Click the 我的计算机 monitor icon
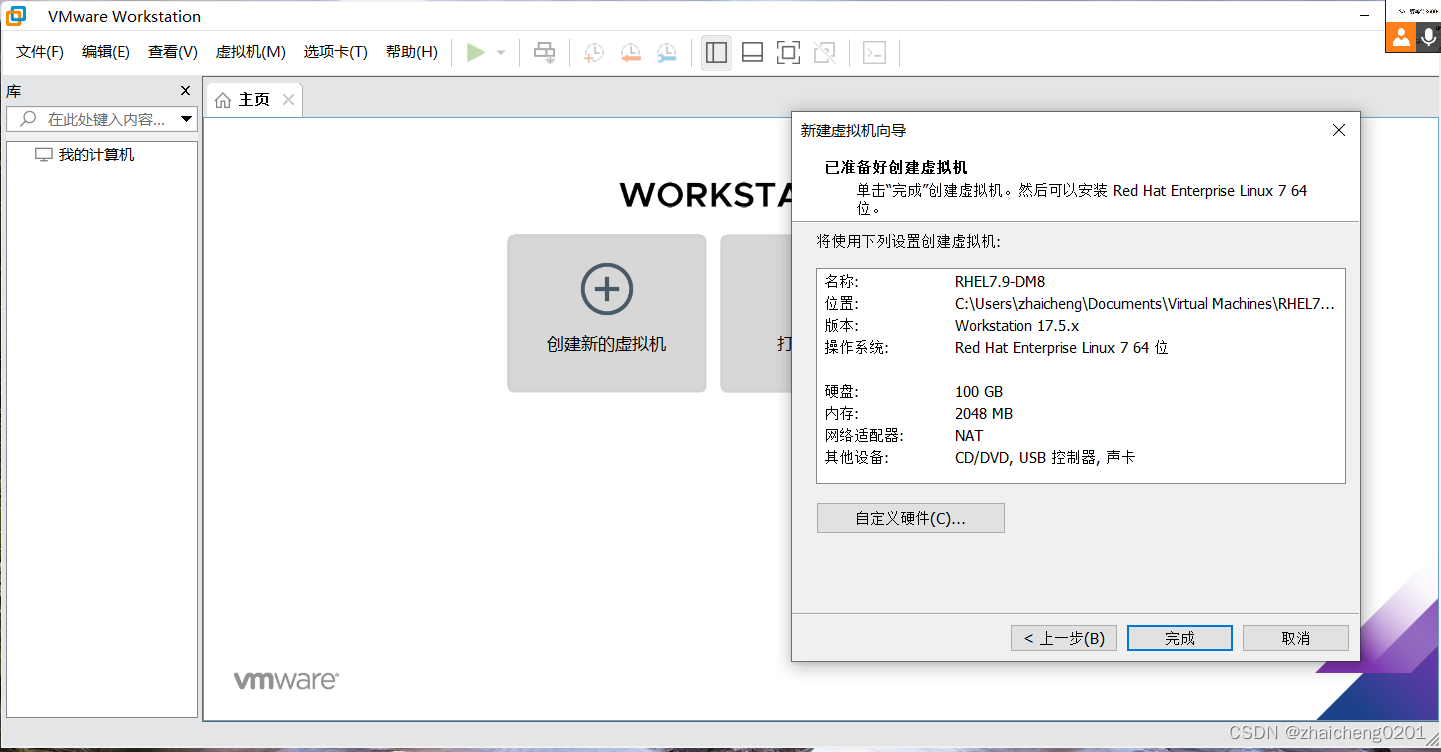This screenshot has width=1441, height=752. pos(43,155)
